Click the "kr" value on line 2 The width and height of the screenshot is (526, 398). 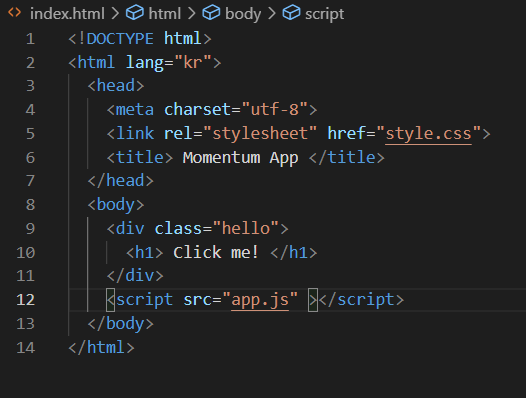(x=193, y=62)
